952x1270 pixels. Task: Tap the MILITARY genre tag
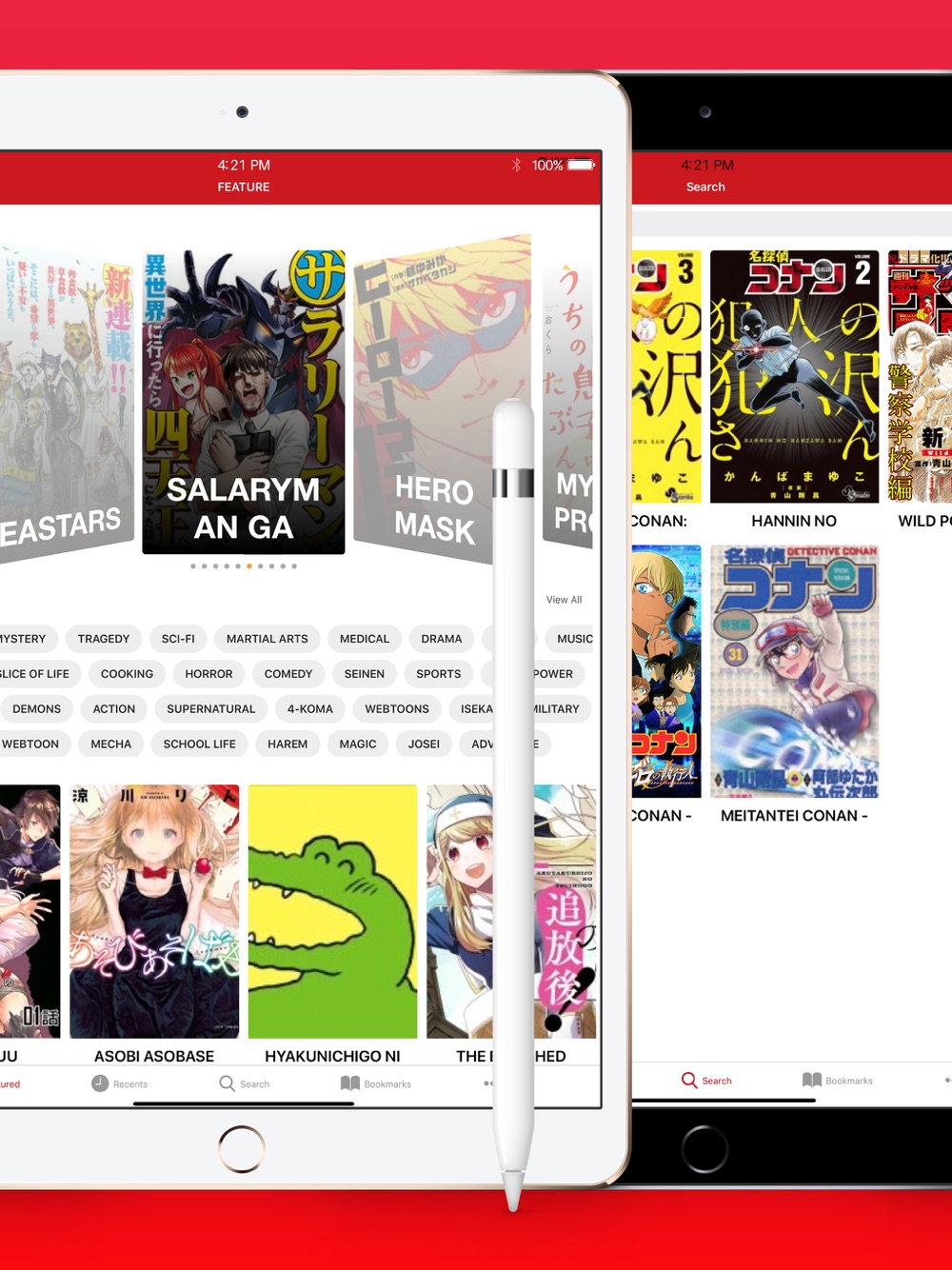(557, 709)
